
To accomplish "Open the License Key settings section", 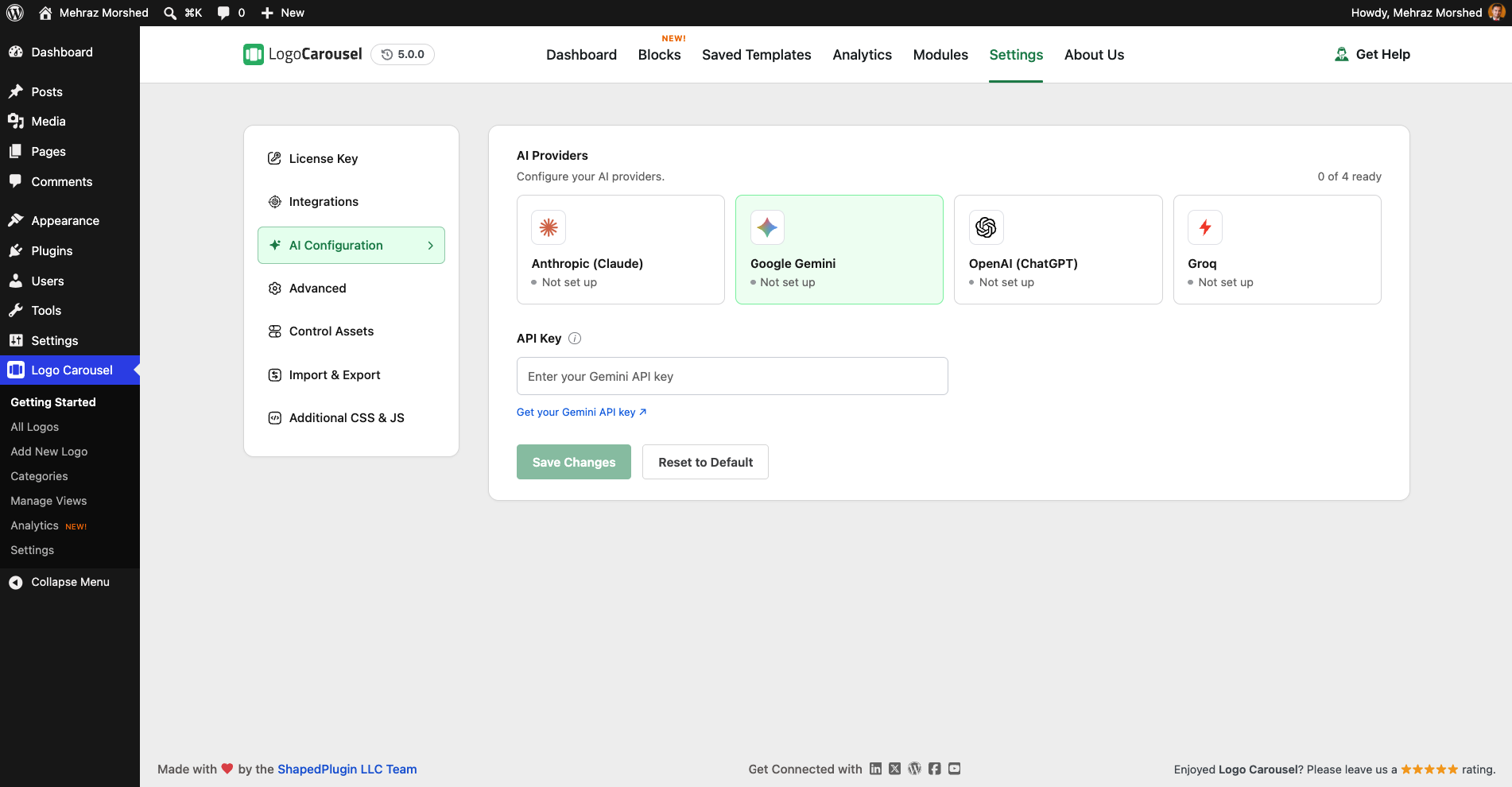I will (x=351, y=159).
